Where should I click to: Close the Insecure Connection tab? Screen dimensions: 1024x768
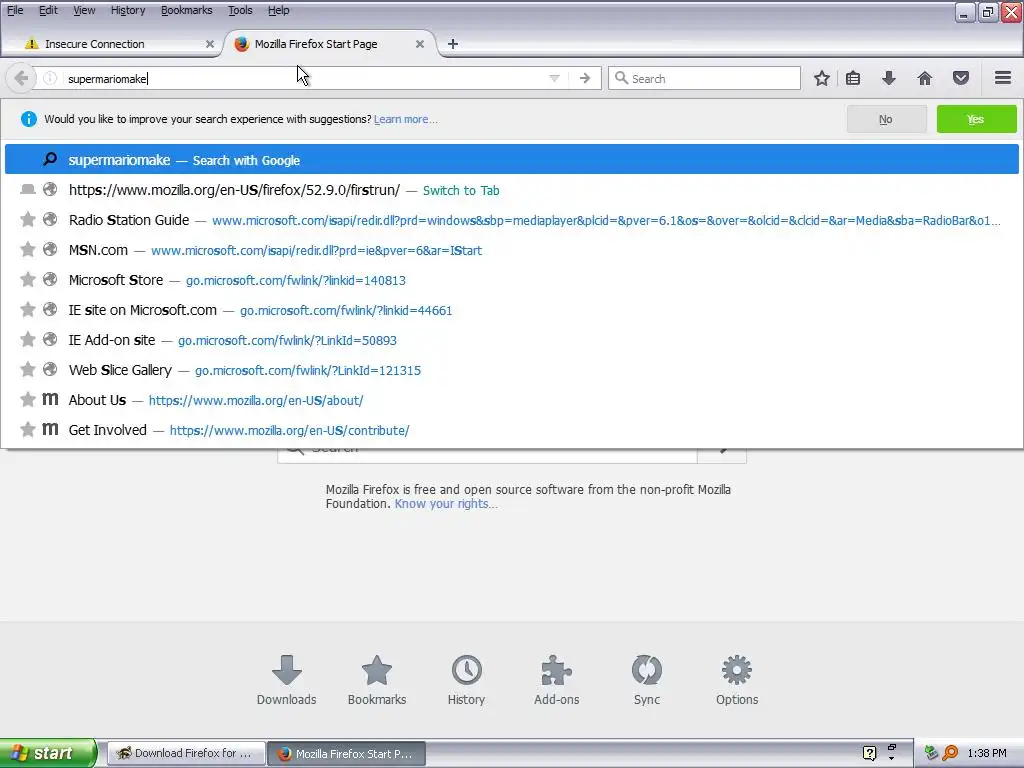click(x=210, y=44)
